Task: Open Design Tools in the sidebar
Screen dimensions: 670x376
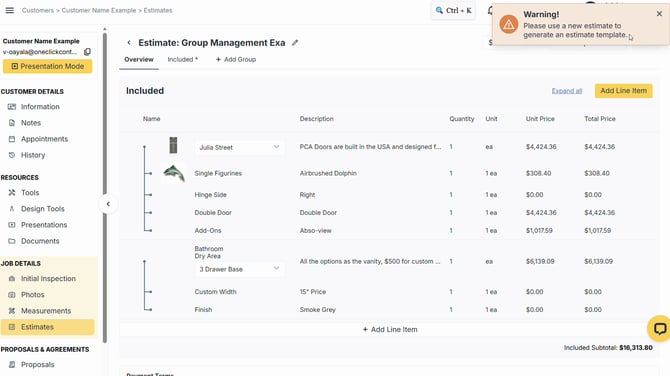Action: tap(43, 209)
